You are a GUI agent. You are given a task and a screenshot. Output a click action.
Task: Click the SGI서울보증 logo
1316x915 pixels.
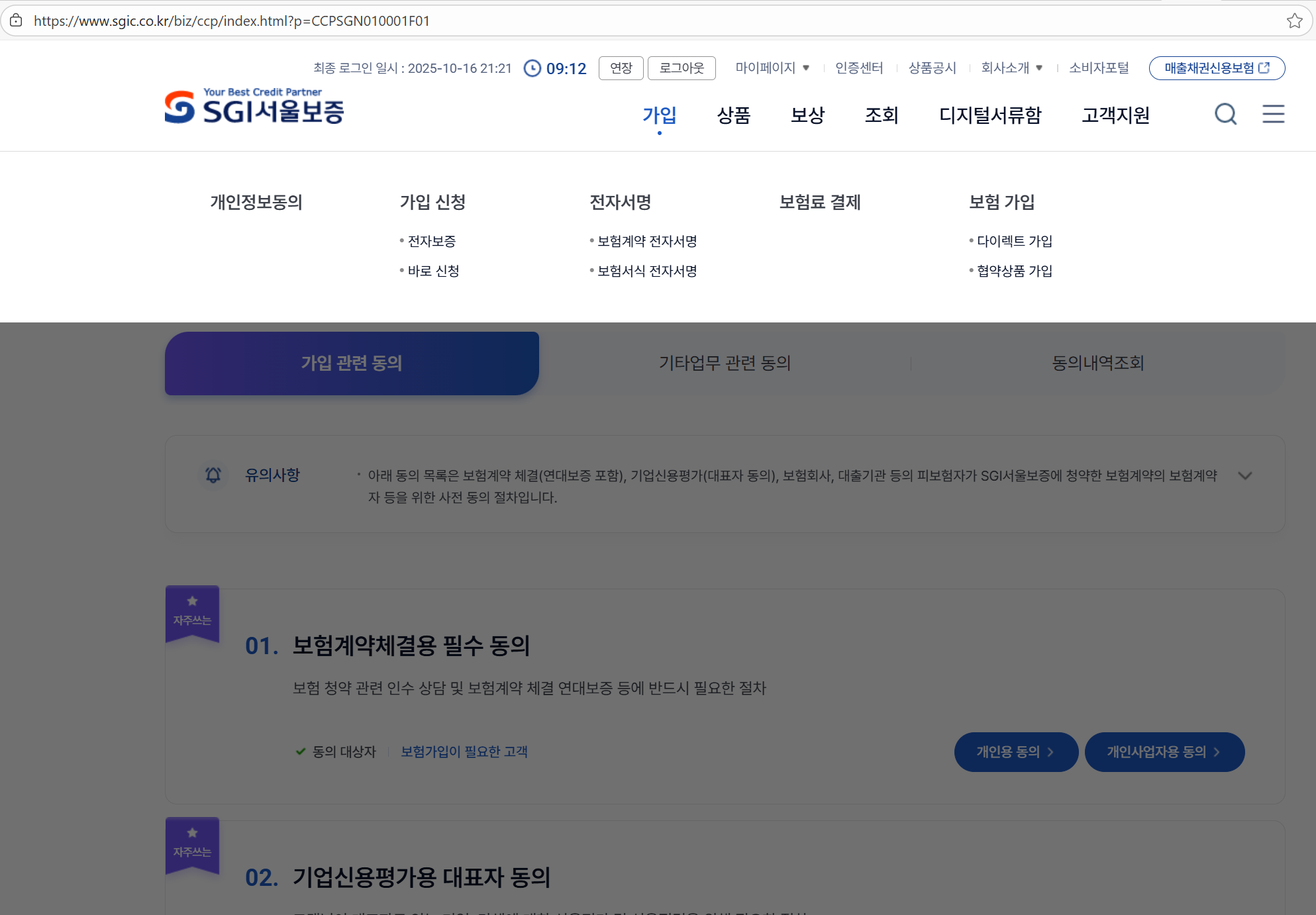click(x=255, y=107)
